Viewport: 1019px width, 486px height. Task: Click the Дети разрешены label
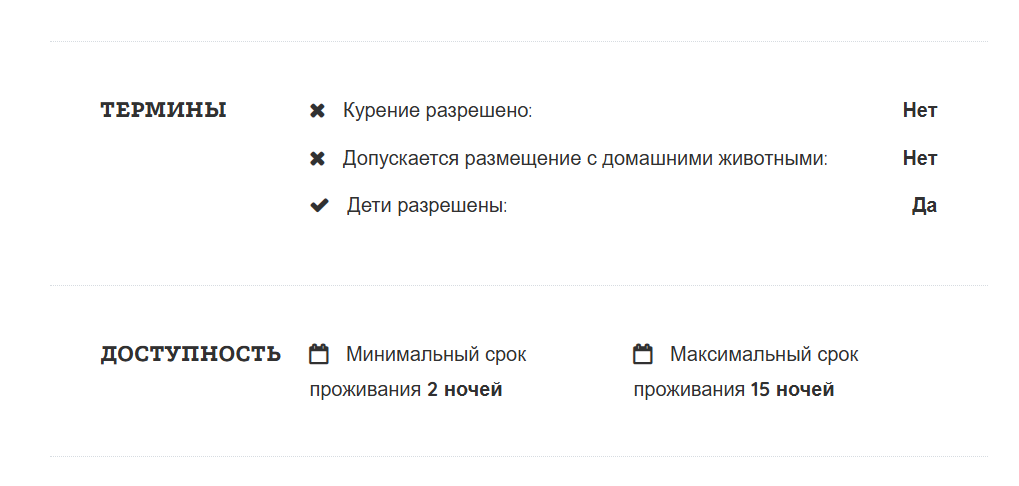click(427, 206)
